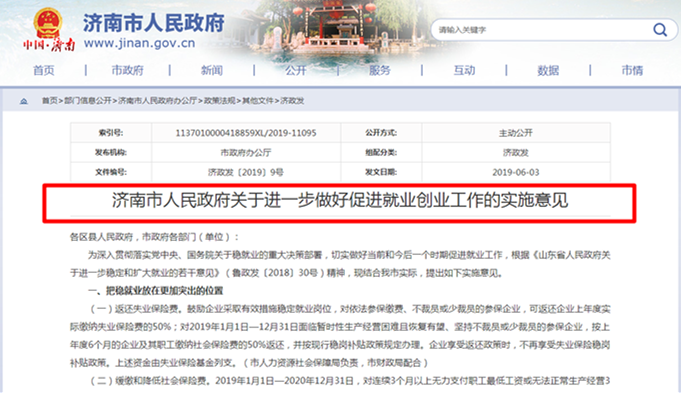Click the 发文日期 label cell

381,172
